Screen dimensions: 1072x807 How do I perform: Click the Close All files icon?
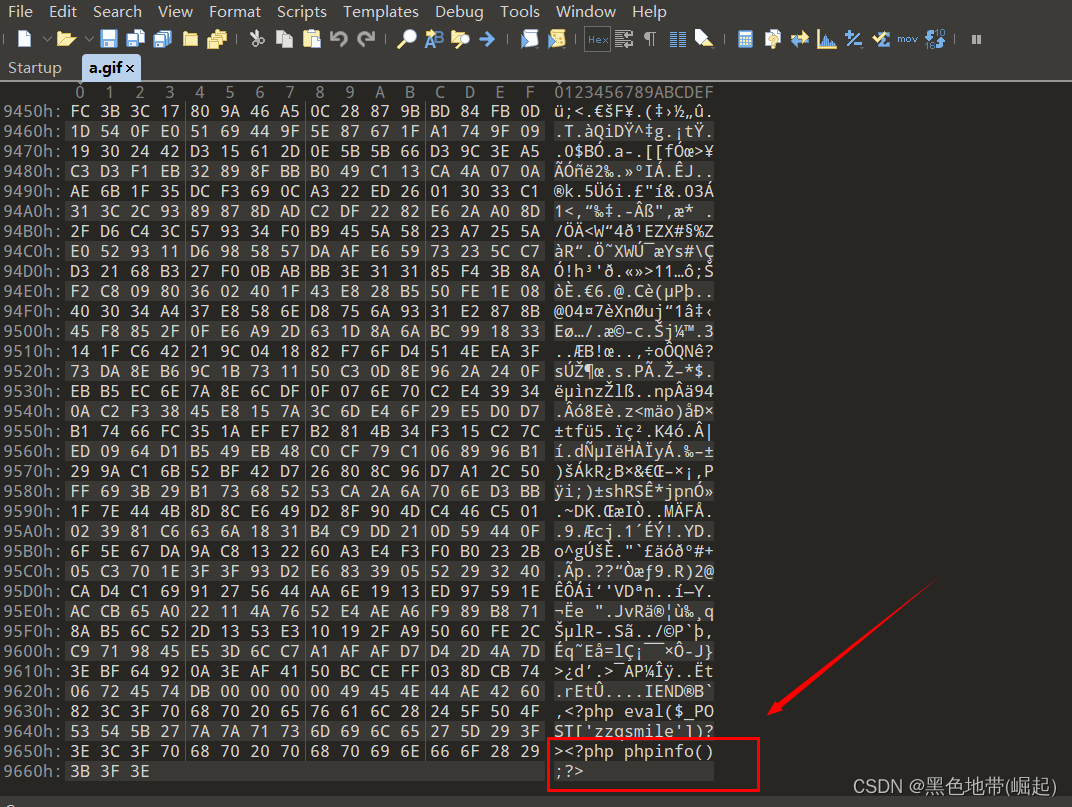(x=217, y=39)
